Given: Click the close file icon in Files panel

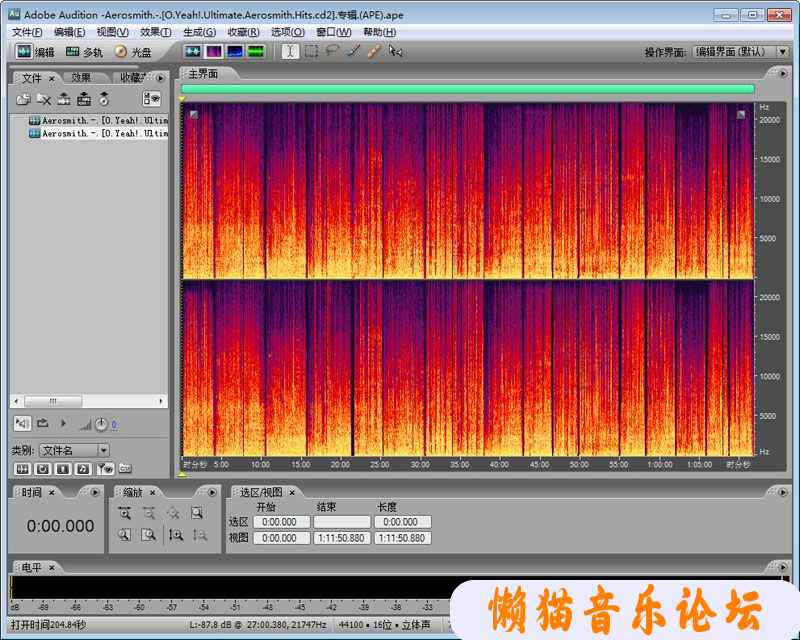Looking at the screenshot, I should (x=44, y=99).
